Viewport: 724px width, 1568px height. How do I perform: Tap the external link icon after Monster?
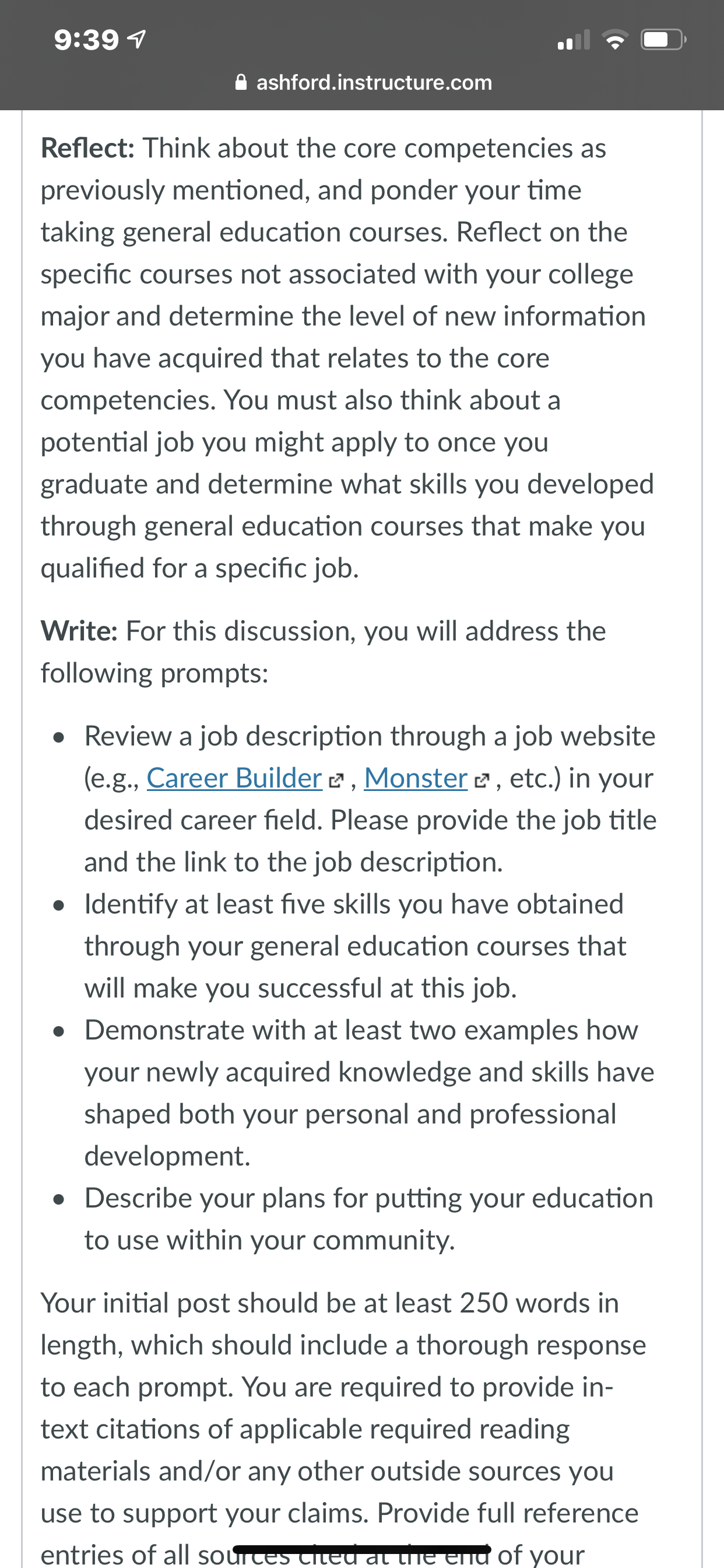click(482, 780)
